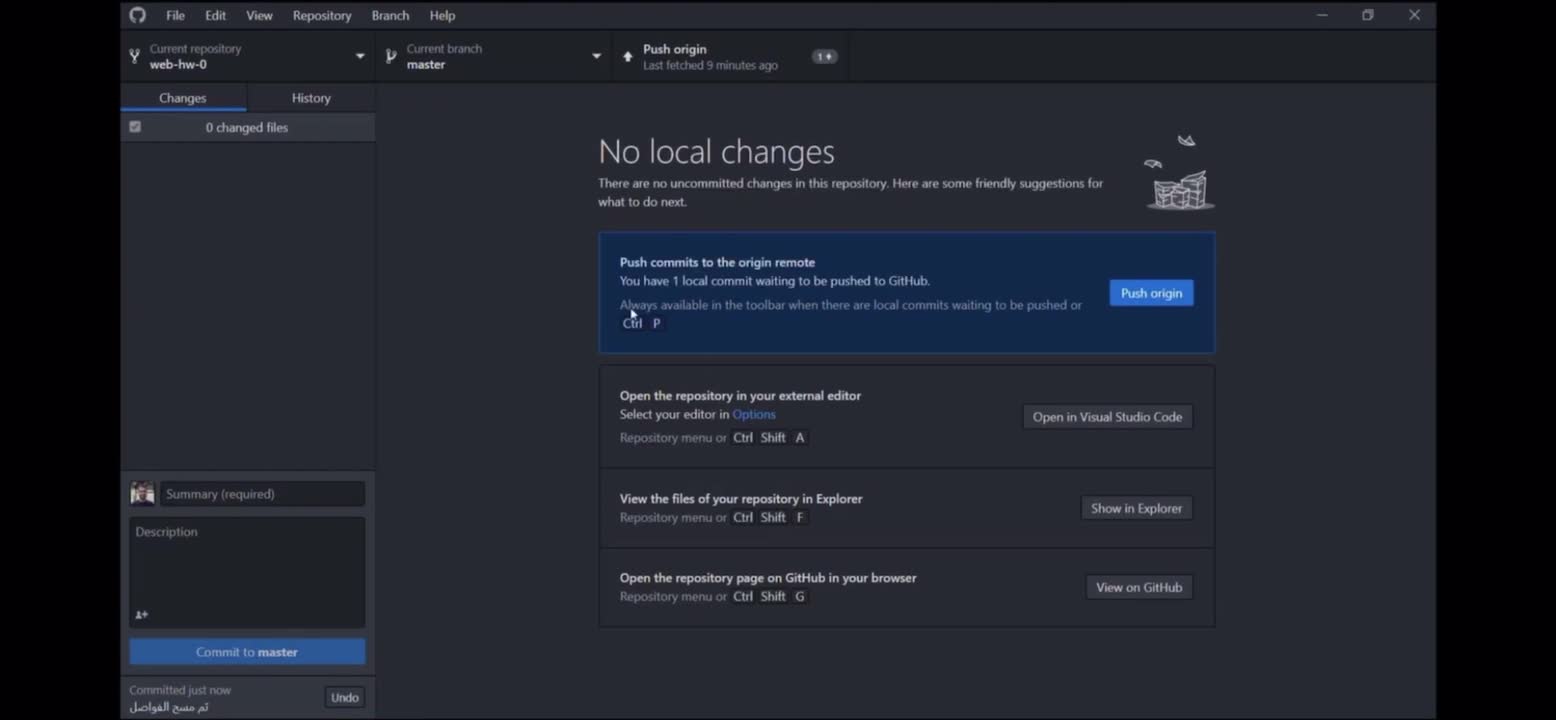Click the branch icon next to master

390,56
